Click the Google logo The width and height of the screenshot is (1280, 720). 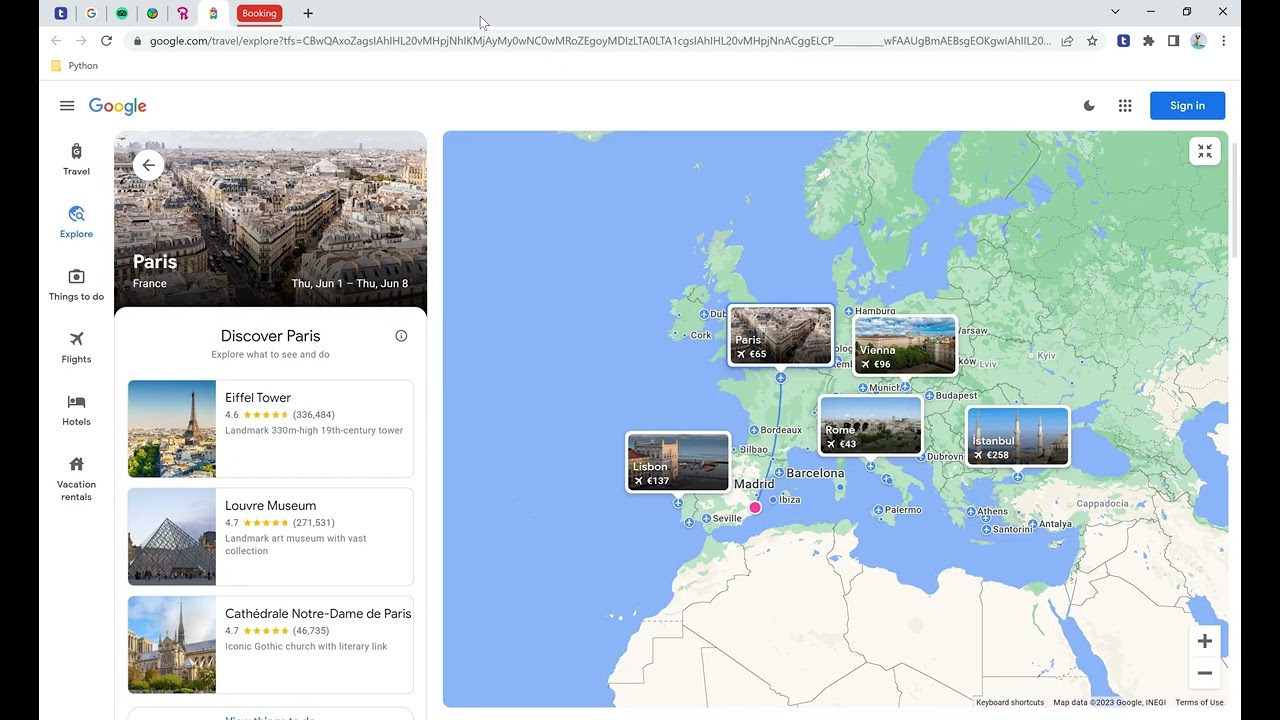(118, 106)
